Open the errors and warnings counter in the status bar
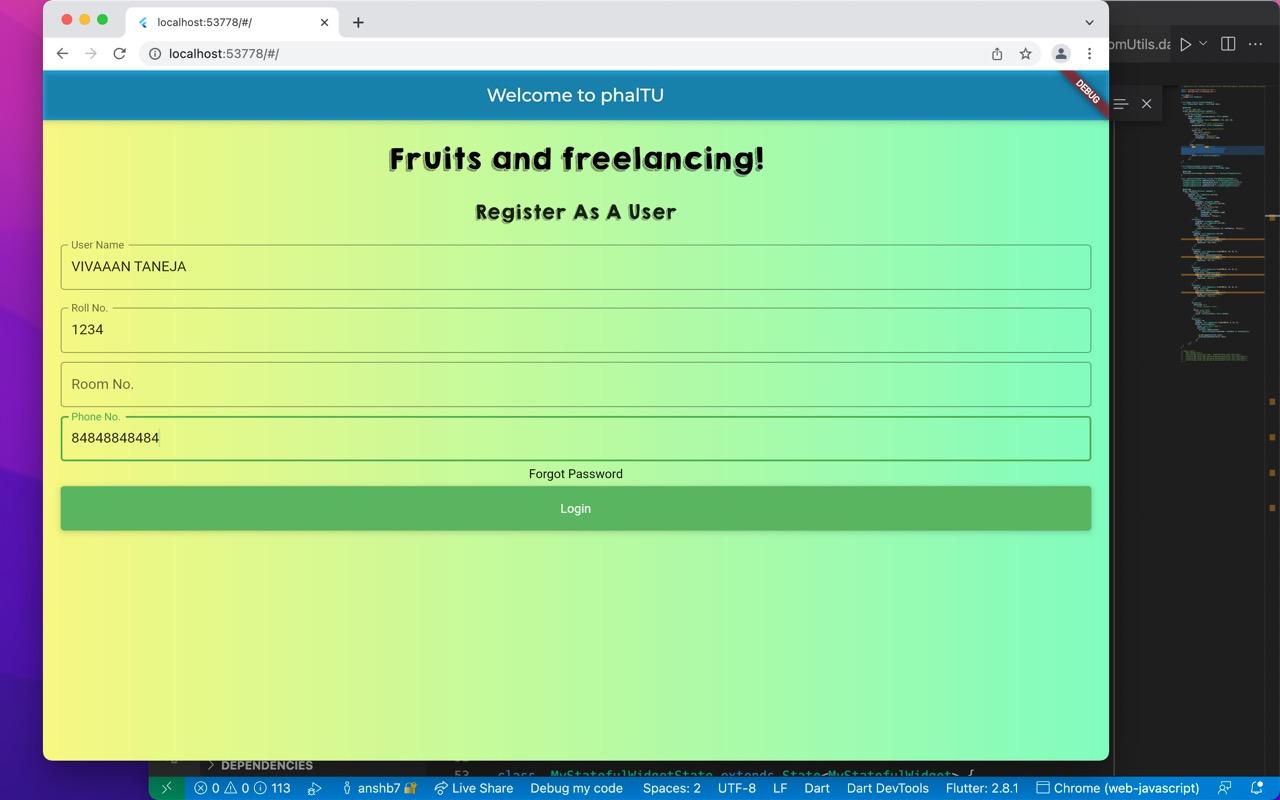Viewport: 1280px width, 800px height. [242, 788]
